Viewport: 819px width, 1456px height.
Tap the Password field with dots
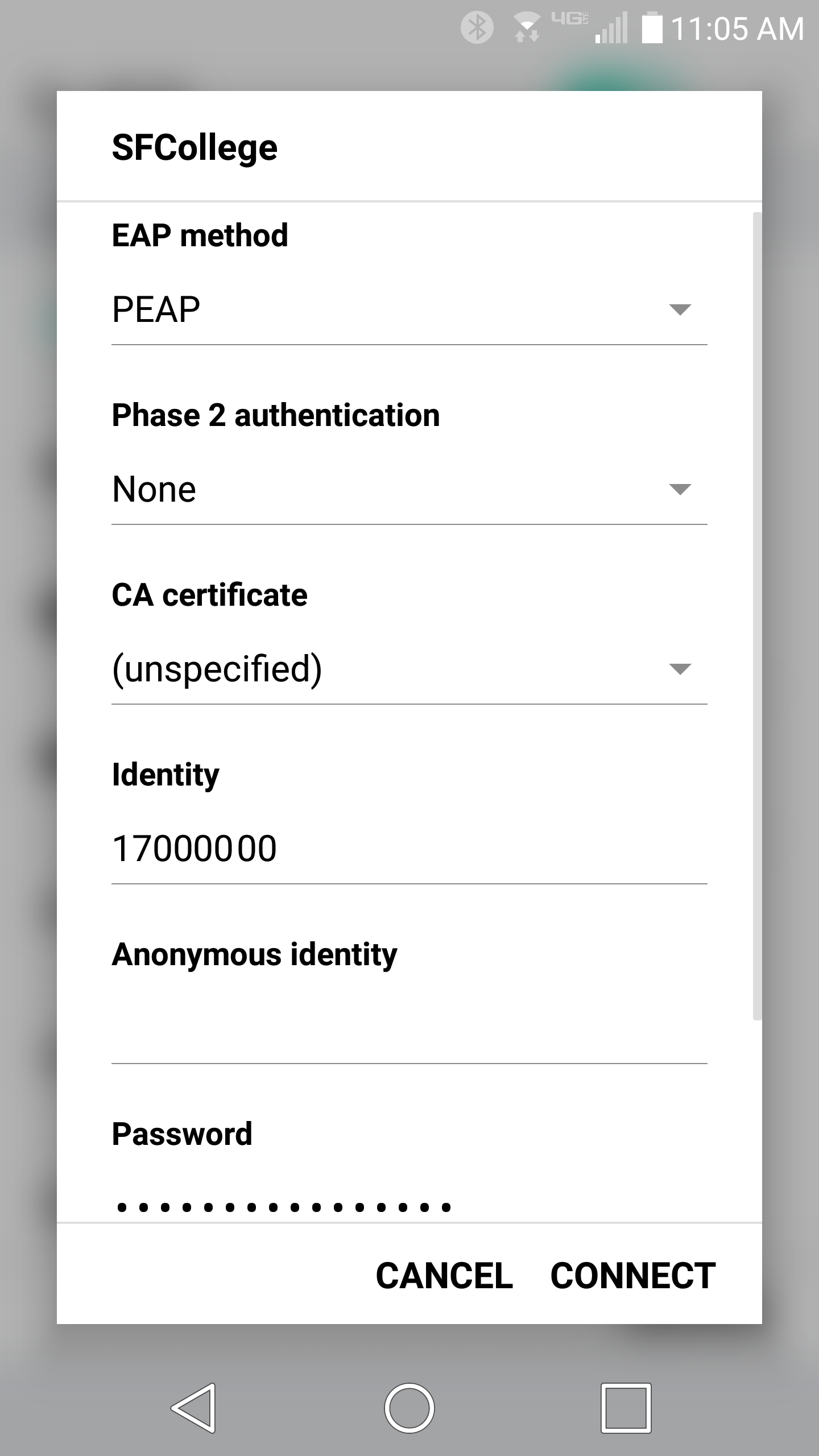[408, 1206]
